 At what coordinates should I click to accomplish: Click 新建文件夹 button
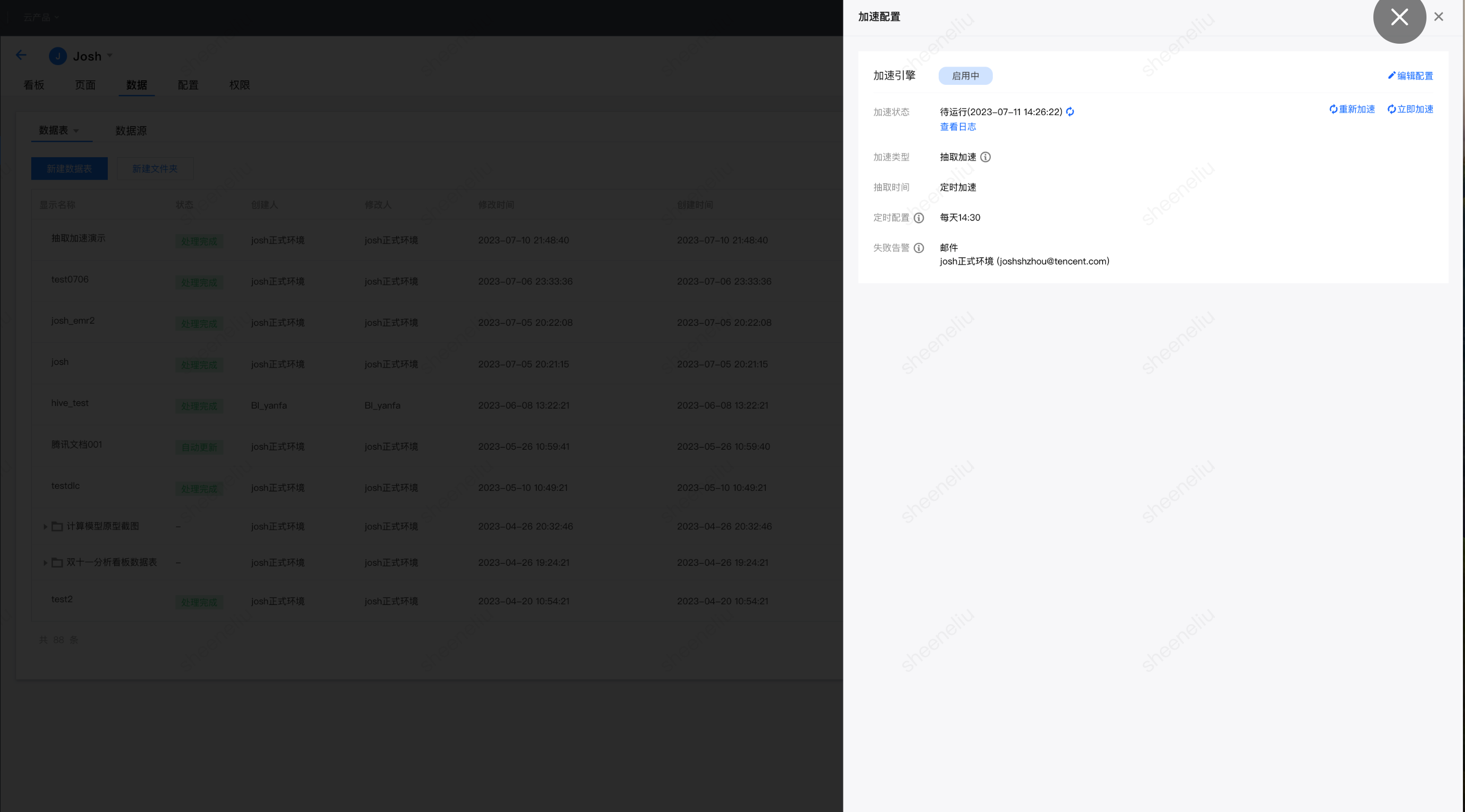point(155,168)
